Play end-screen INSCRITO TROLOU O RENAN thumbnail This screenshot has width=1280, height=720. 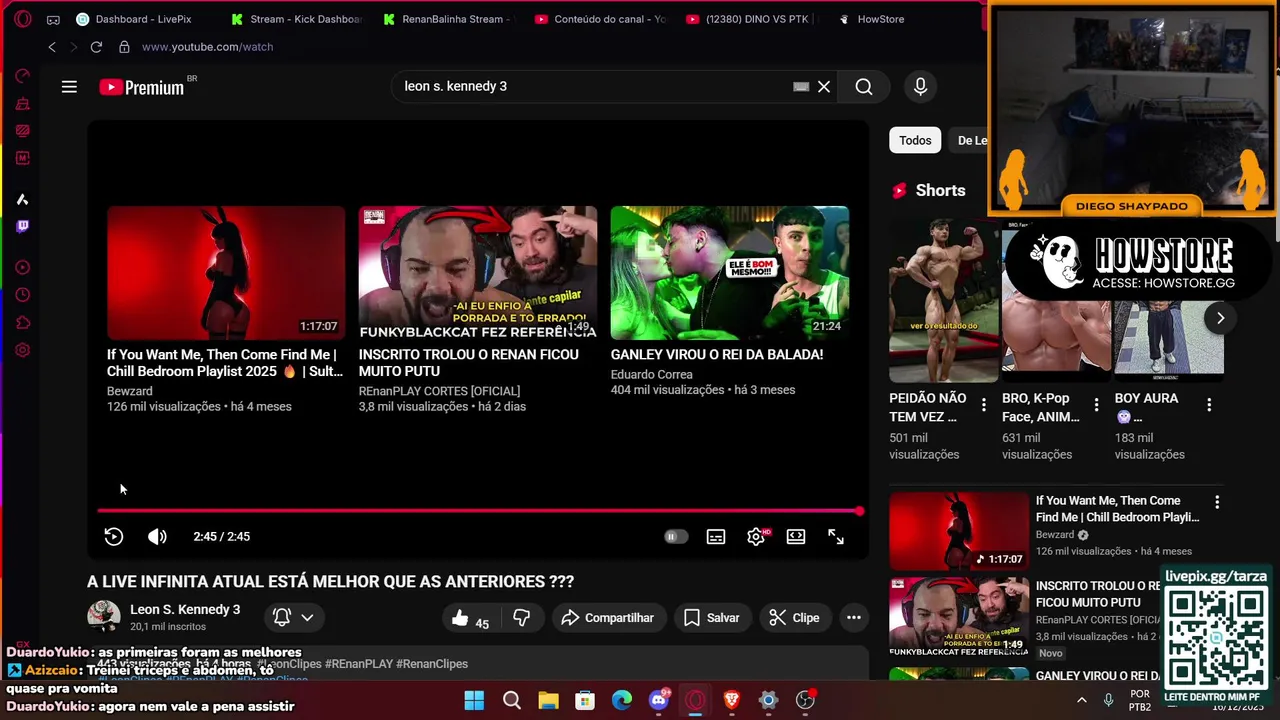point(478,273)
